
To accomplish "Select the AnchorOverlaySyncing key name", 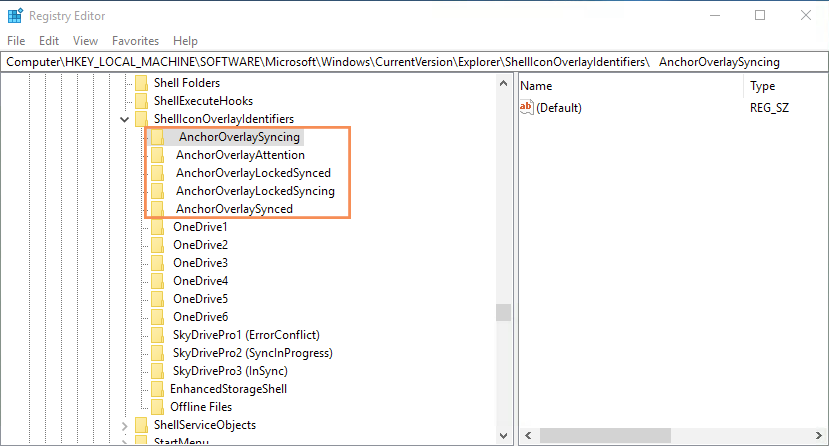I will [x=239, y=137].
